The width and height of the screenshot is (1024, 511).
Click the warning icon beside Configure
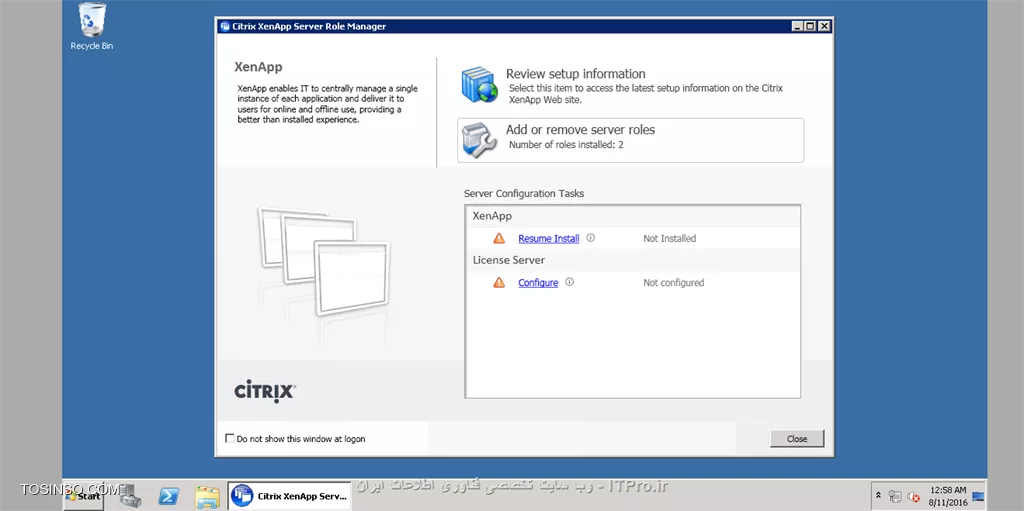499,283
